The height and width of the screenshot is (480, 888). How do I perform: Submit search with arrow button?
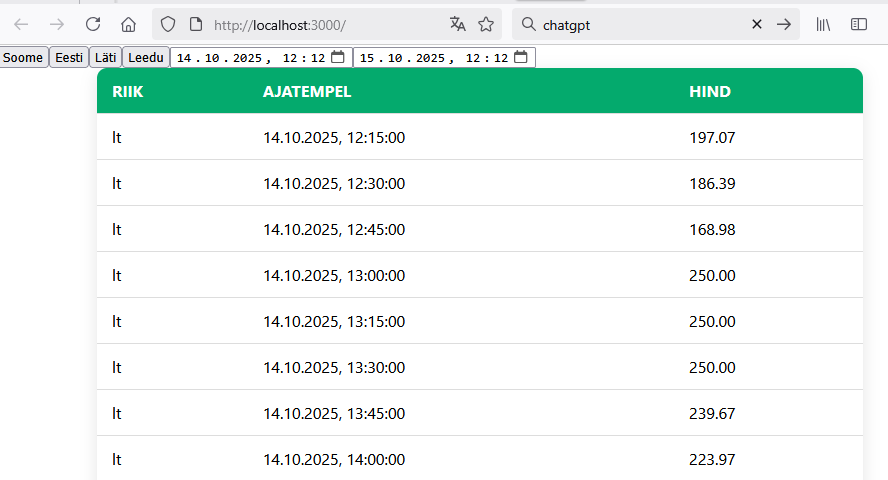[x=784, y=24]
